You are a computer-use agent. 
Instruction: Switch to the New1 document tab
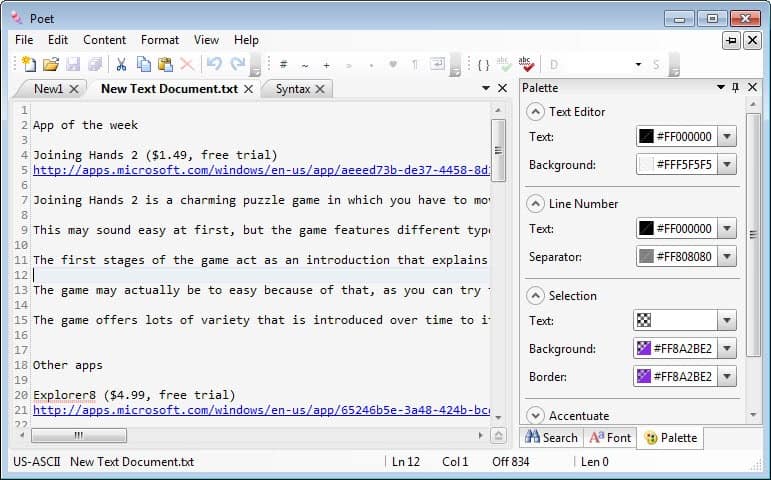point(48,89)
